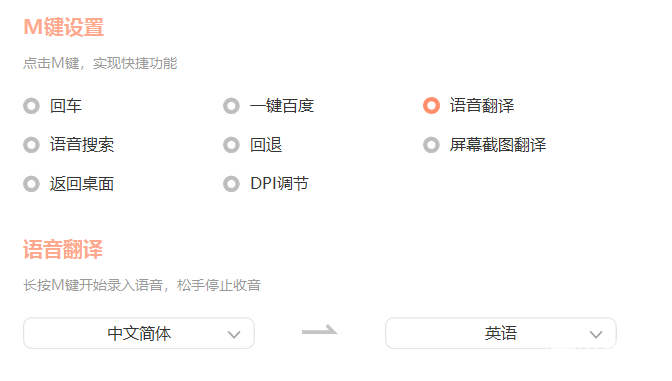Screen dimensions: 672x381
Task: Select the 一键百度 radio option
Action: pos(231,106)
